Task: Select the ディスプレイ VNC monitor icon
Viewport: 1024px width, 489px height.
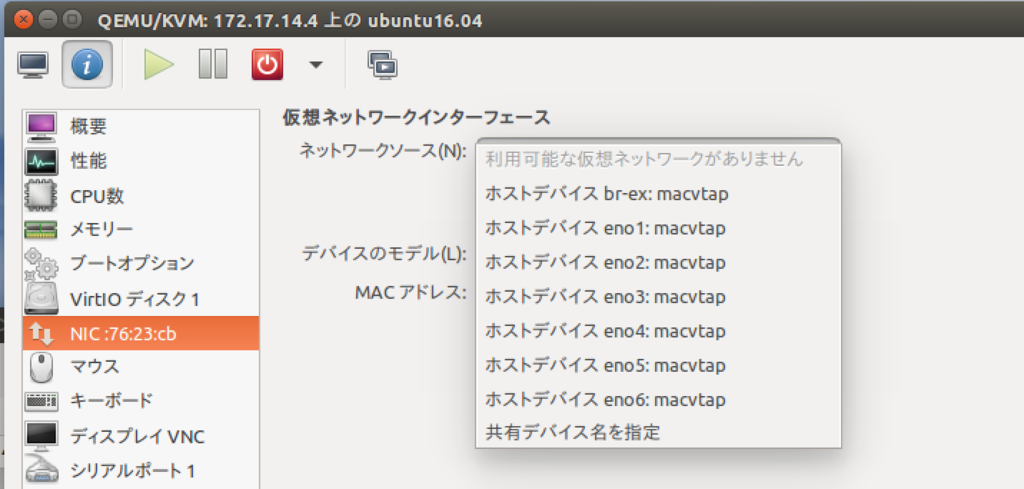Action: click(42, 435)
